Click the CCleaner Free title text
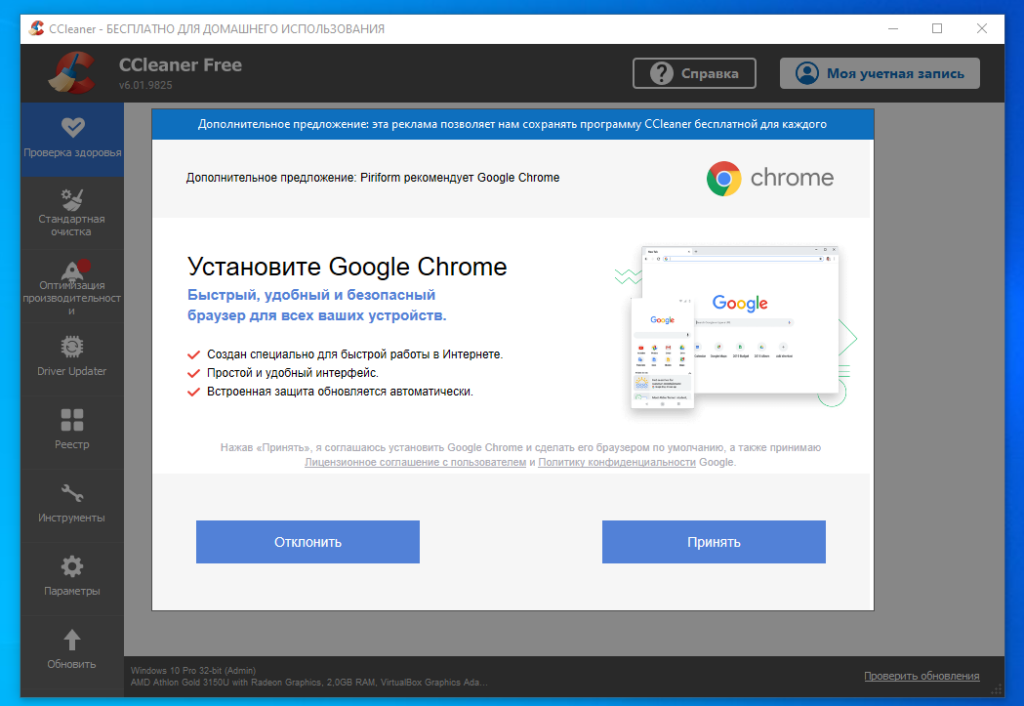This screenshot has height=706, width=1024. point(180,65)
